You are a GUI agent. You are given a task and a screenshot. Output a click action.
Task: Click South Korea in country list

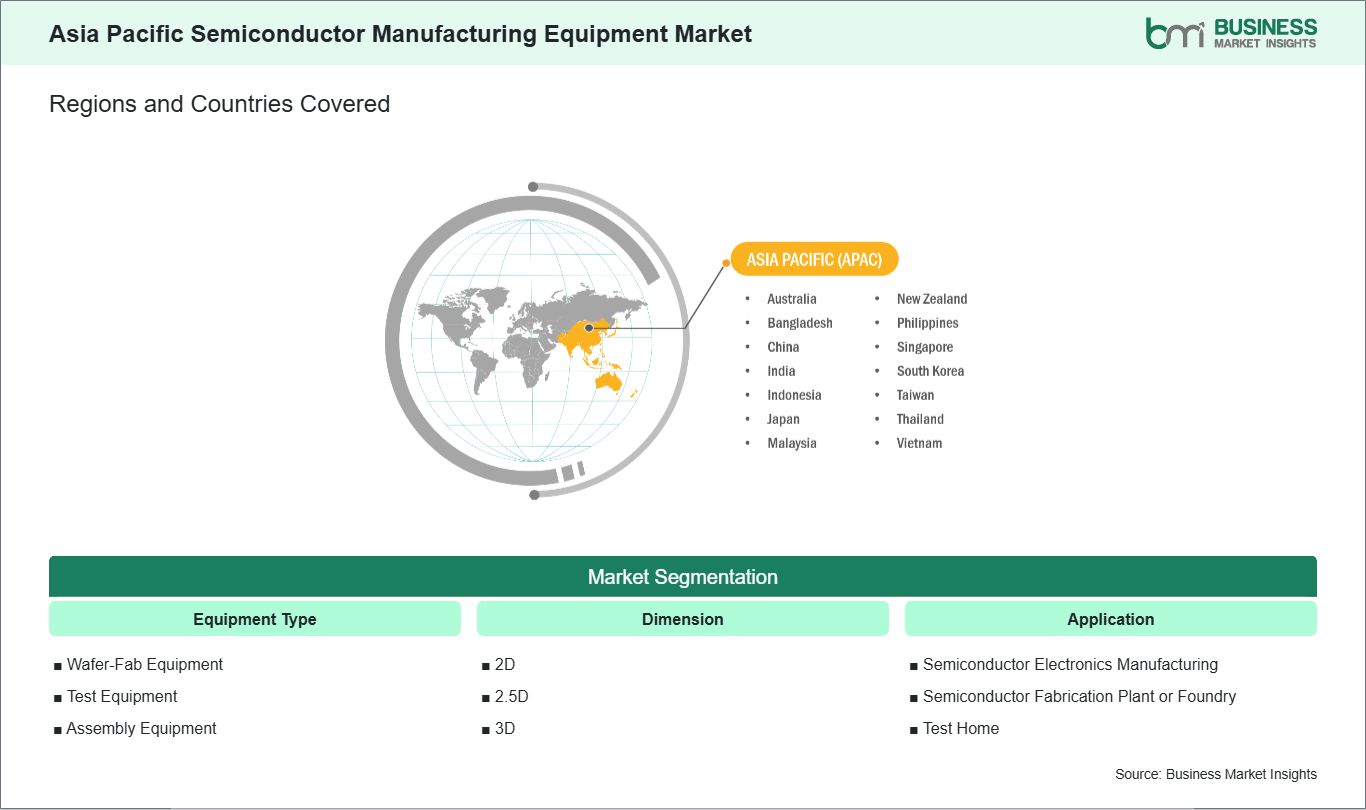click(x=930, y=371)
